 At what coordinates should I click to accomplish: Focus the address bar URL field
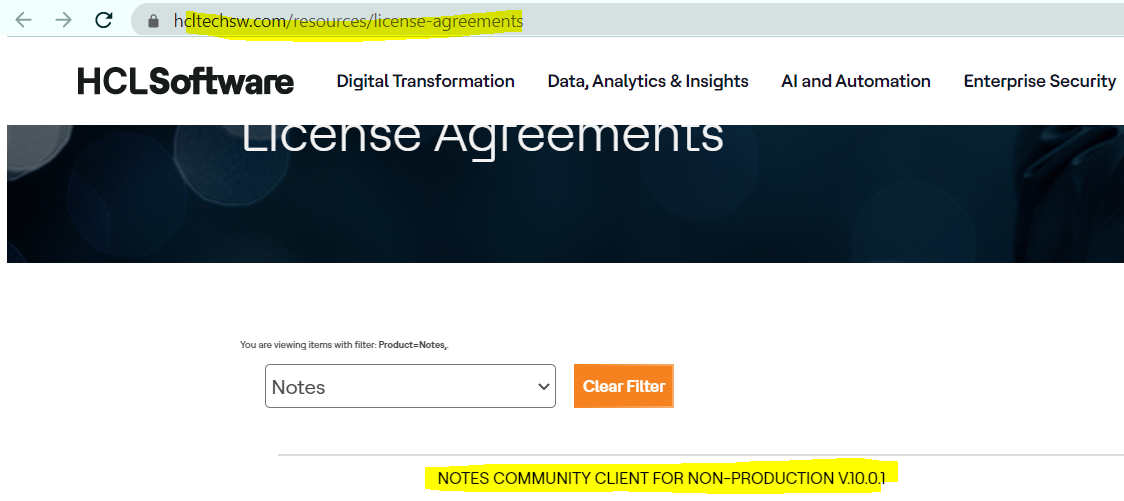coord(700,21)
